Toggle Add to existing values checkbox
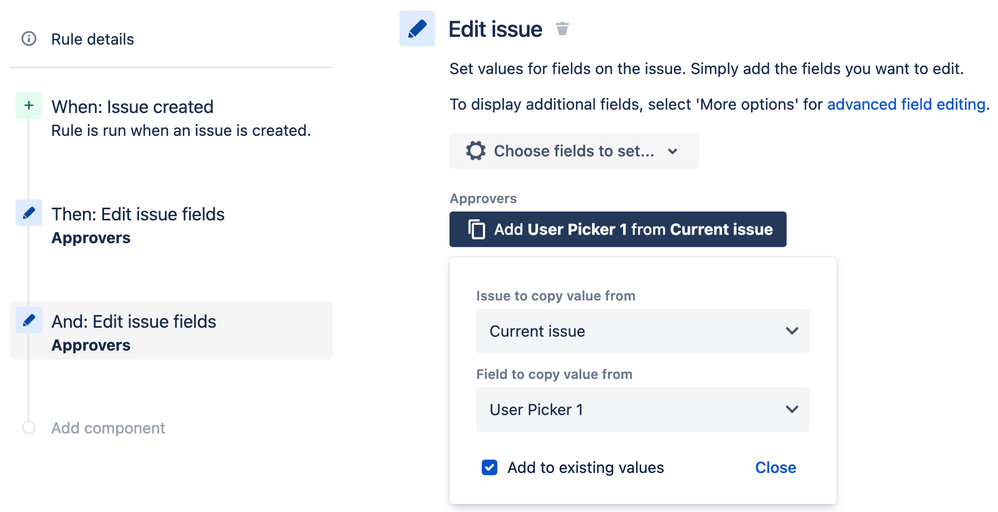Viewport: 998px width, 512px height. [x=489, y=467]
